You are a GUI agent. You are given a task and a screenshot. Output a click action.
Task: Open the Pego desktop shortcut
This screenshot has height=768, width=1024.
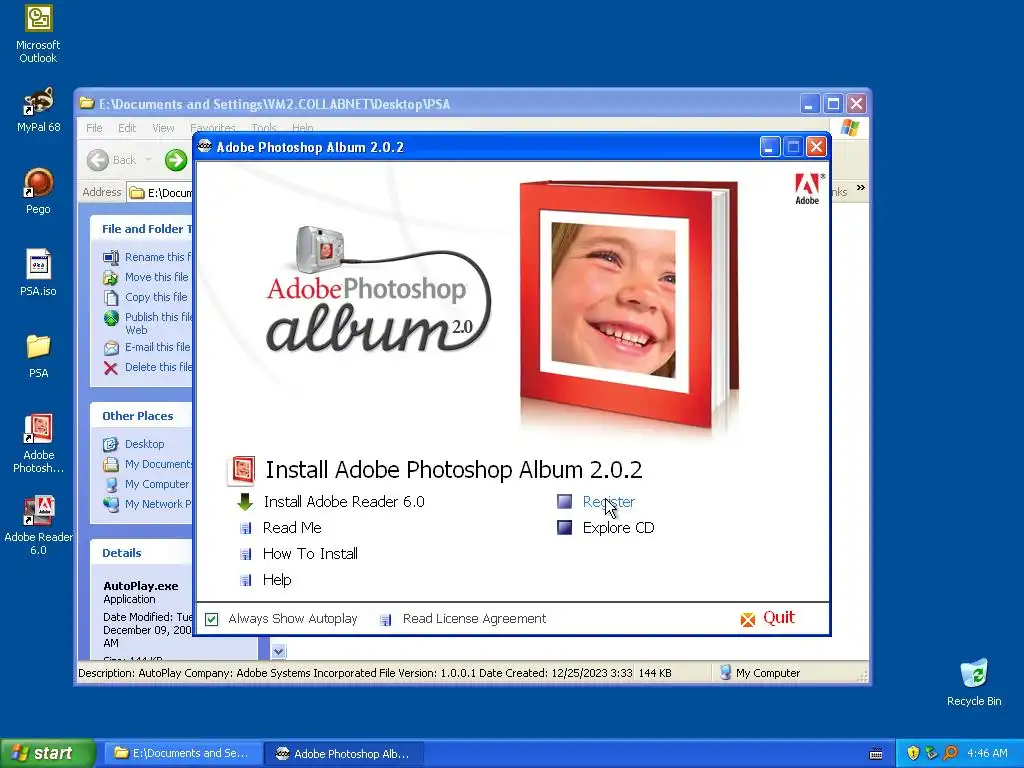pos(38,191)
